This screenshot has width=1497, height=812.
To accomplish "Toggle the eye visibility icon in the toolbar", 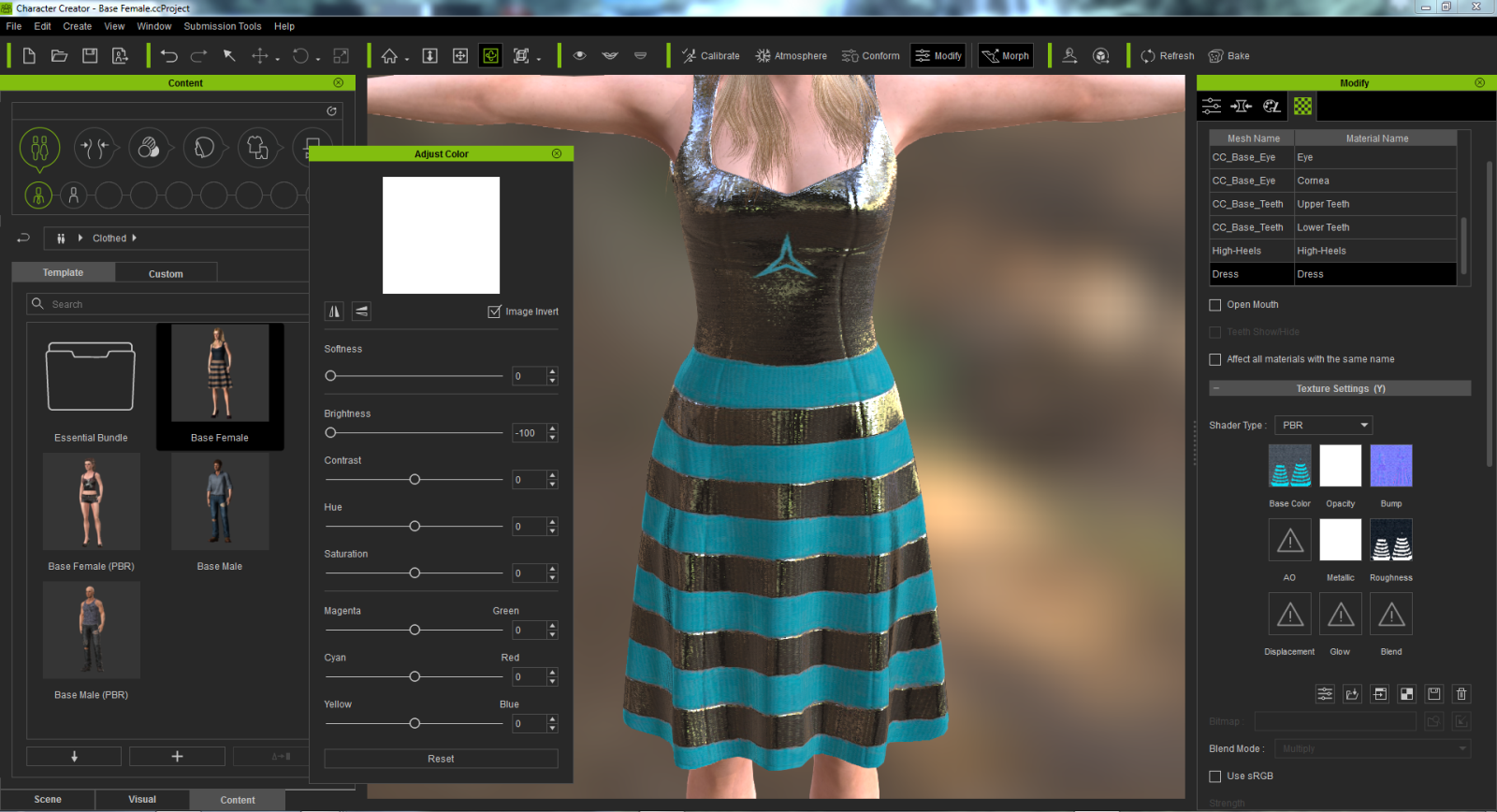I will [579, 56].
